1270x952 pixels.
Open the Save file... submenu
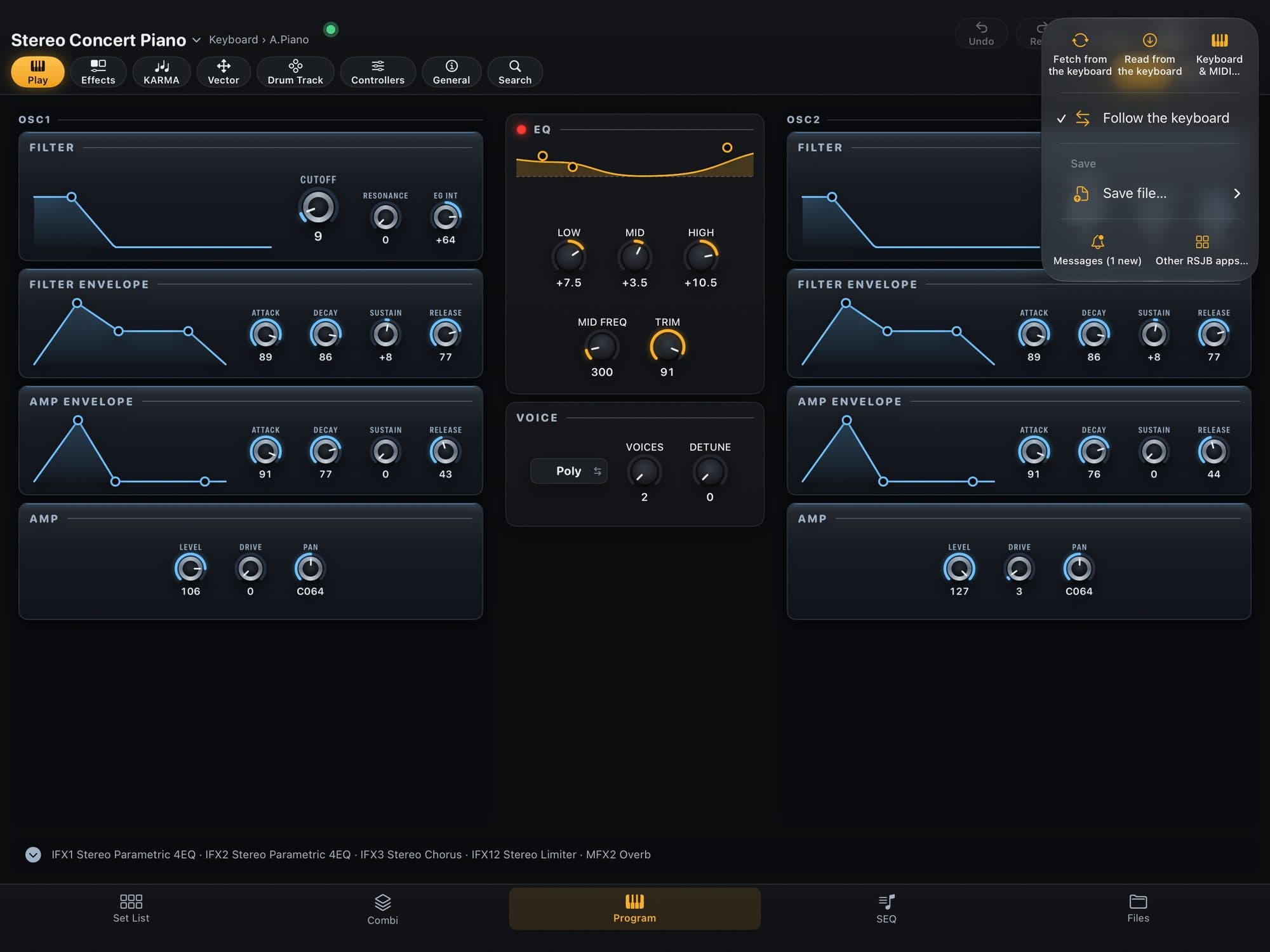1149,193
